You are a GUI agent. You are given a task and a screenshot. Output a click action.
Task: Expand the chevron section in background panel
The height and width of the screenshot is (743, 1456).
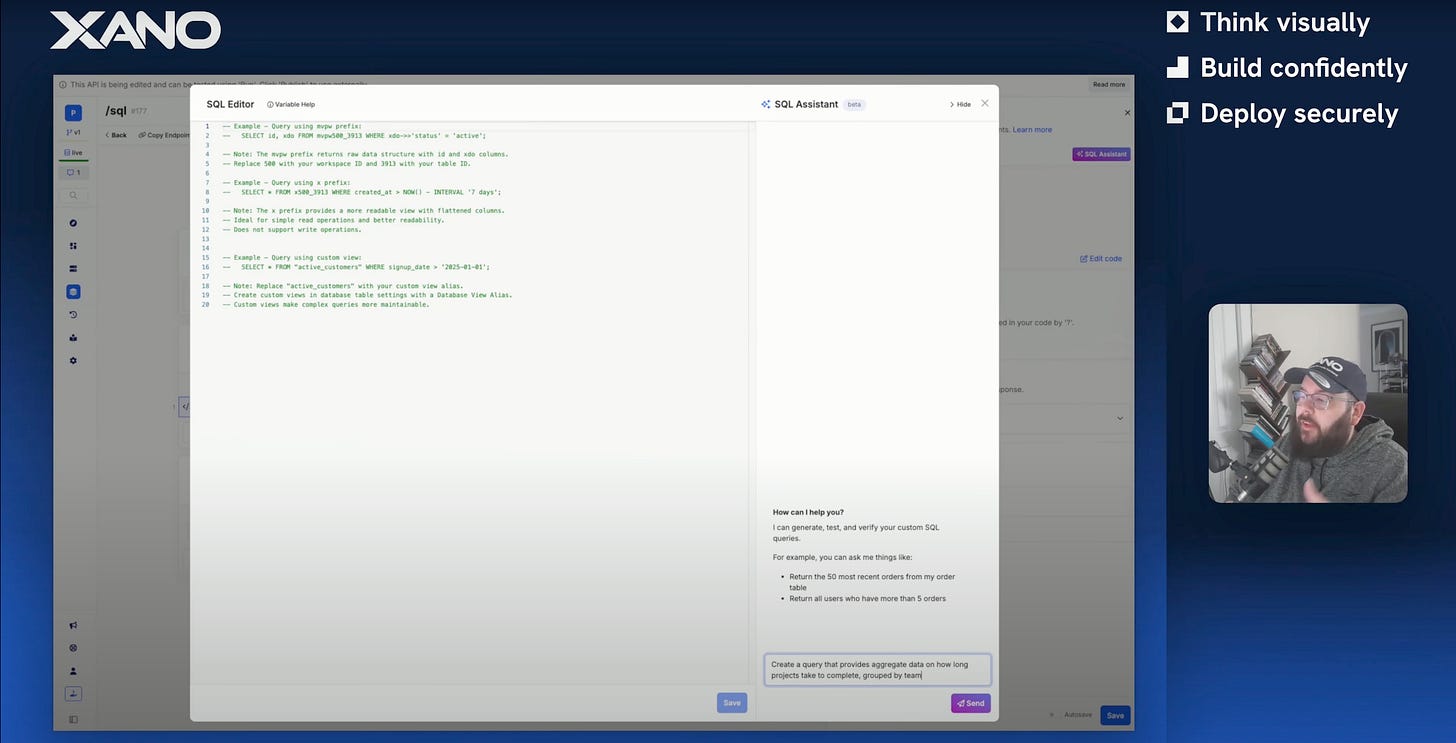(1120, 418)
